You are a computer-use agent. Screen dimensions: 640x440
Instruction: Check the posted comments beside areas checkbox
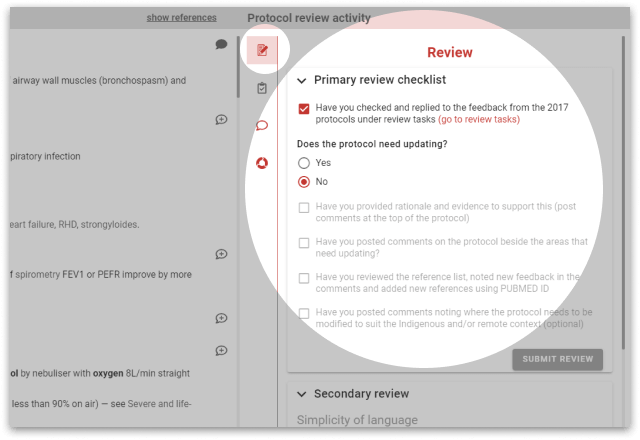(304, 243)
